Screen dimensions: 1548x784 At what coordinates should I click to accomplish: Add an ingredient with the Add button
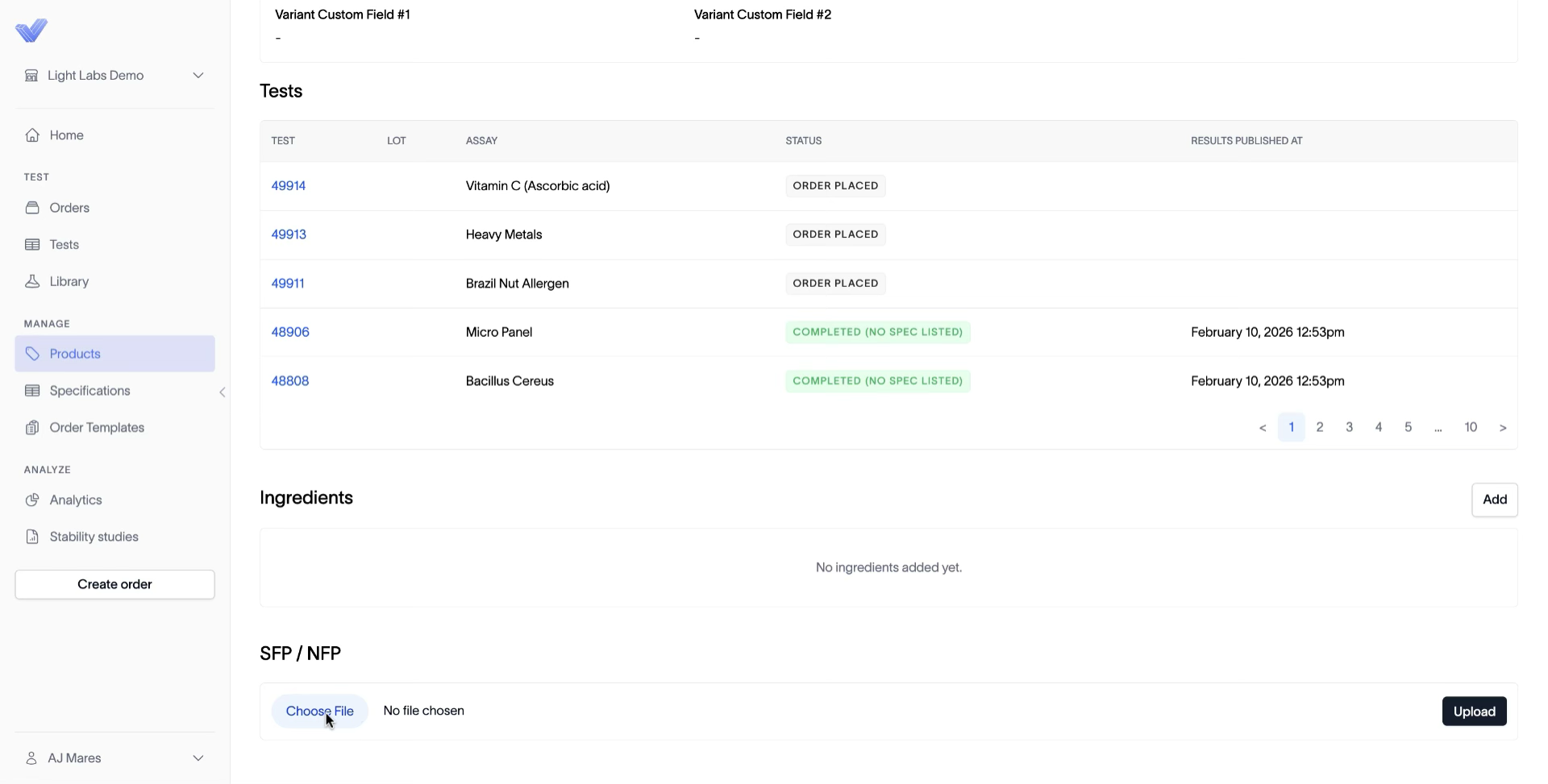(x=1494, y=500)
